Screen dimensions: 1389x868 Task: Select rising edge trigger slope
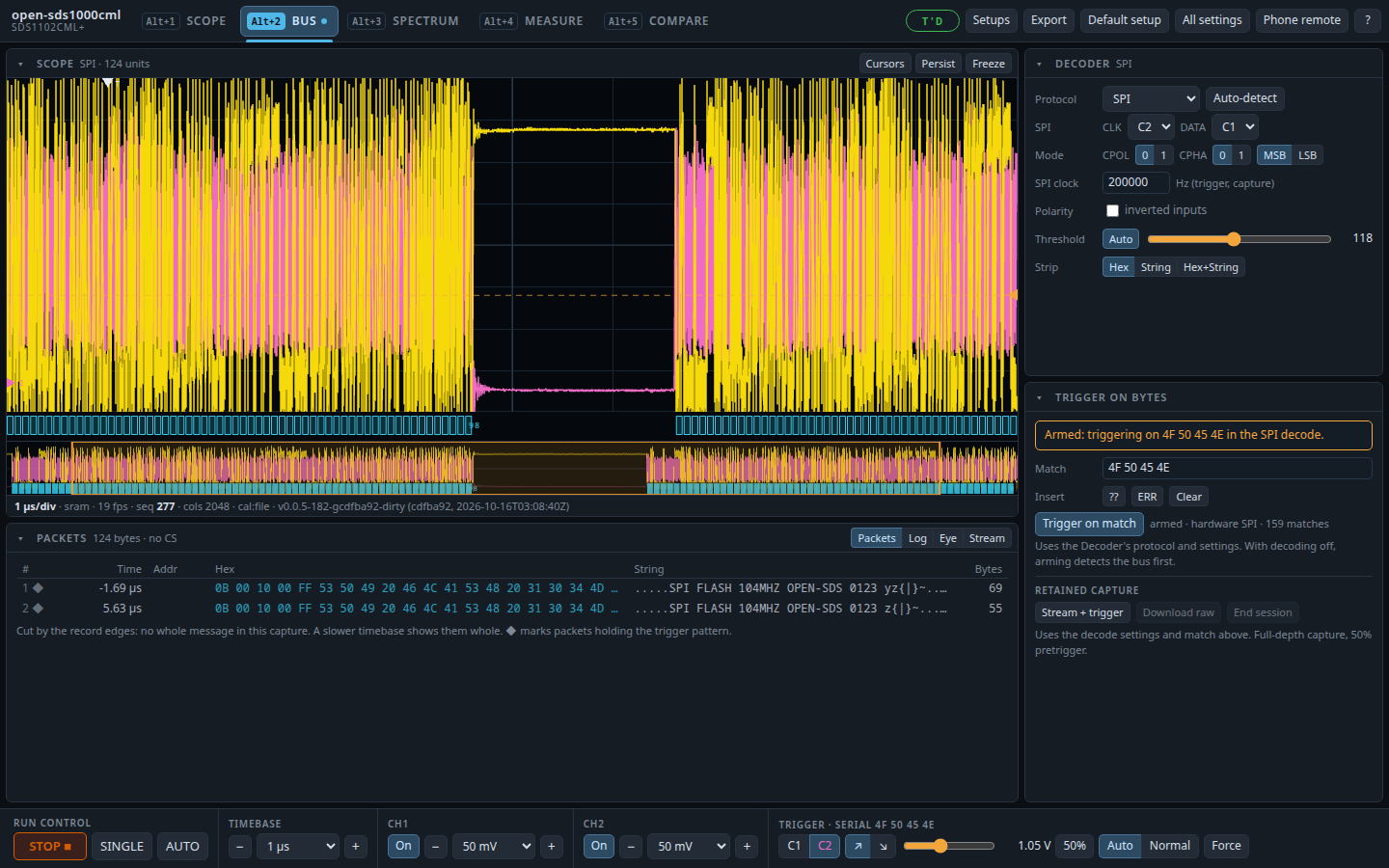click(x=858, y=846)
